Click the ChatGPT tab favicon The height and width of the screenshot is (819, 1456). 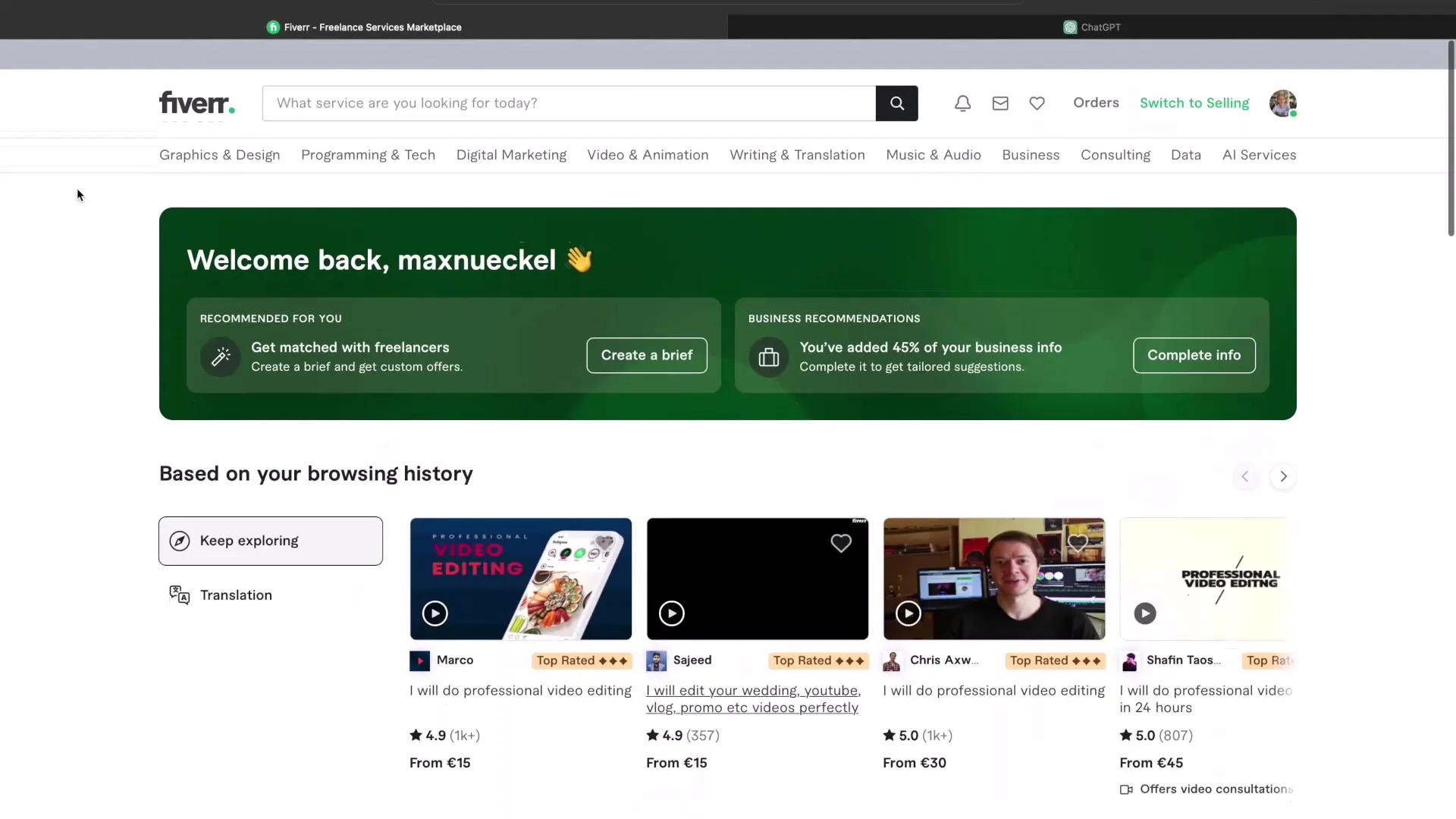coord(1070,27)
